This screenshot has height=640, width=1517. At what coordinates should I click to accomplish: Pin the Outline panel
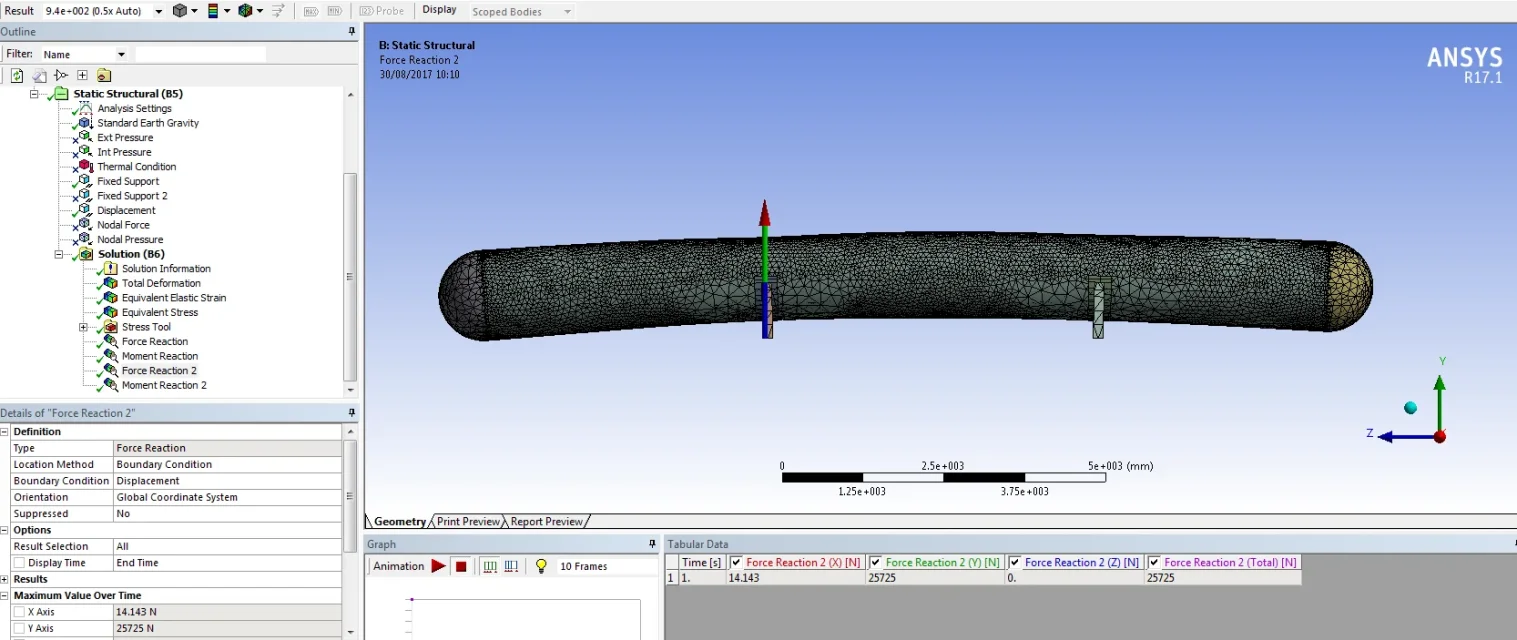[351, 32]
